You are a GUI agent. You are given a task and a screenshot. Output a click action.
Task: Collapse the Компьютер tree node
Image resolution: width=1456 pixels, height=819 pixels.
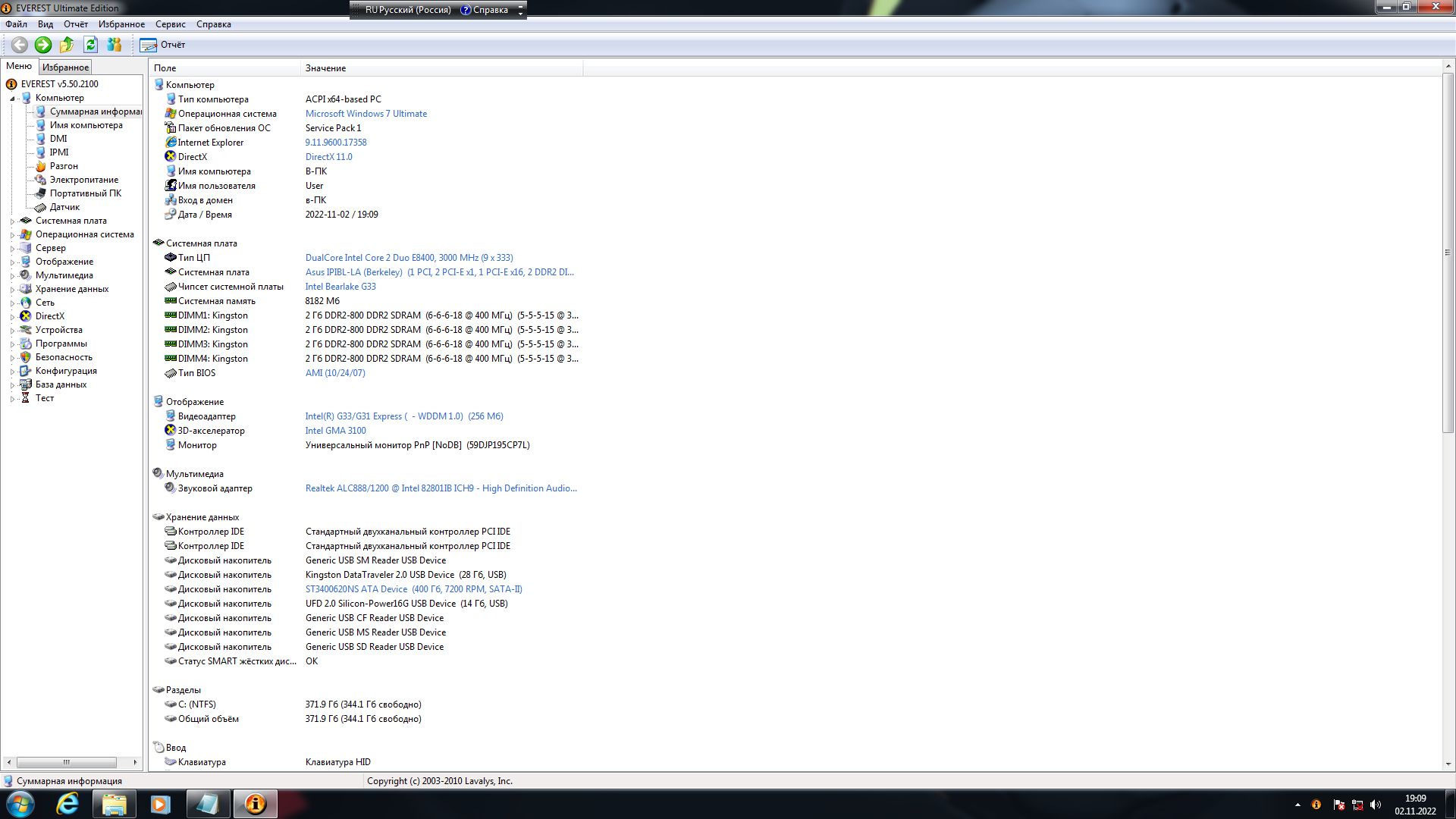pos(12,99)
